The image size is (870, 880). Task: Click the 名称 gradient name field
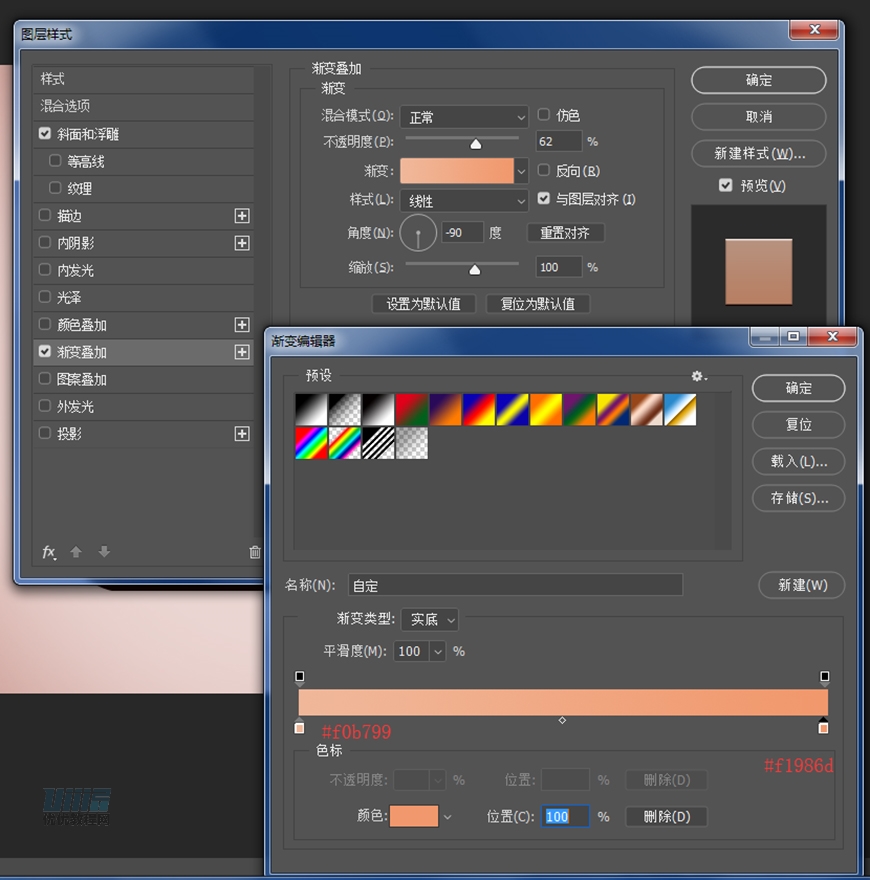tap(515, 585)
